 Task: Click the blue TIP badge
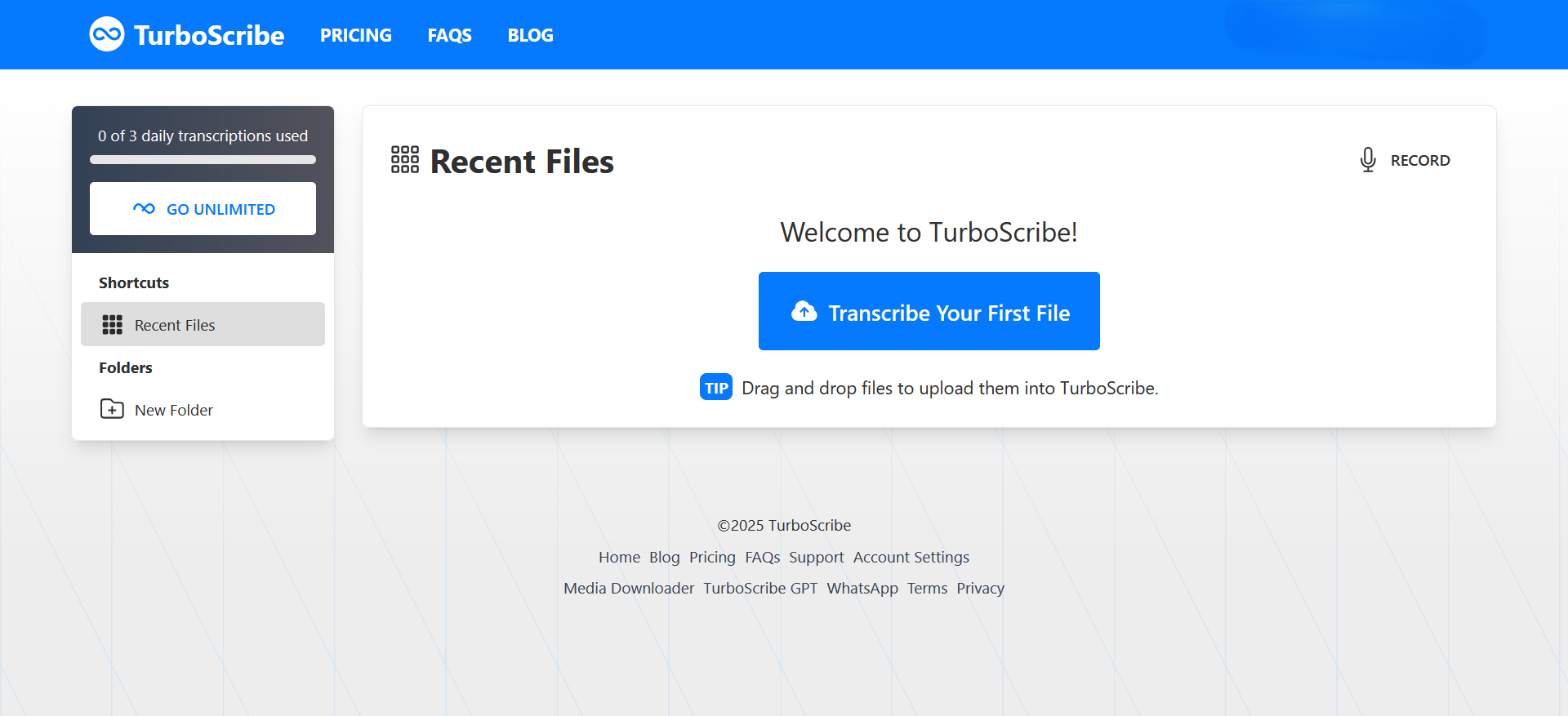click(x=715, y=388)
